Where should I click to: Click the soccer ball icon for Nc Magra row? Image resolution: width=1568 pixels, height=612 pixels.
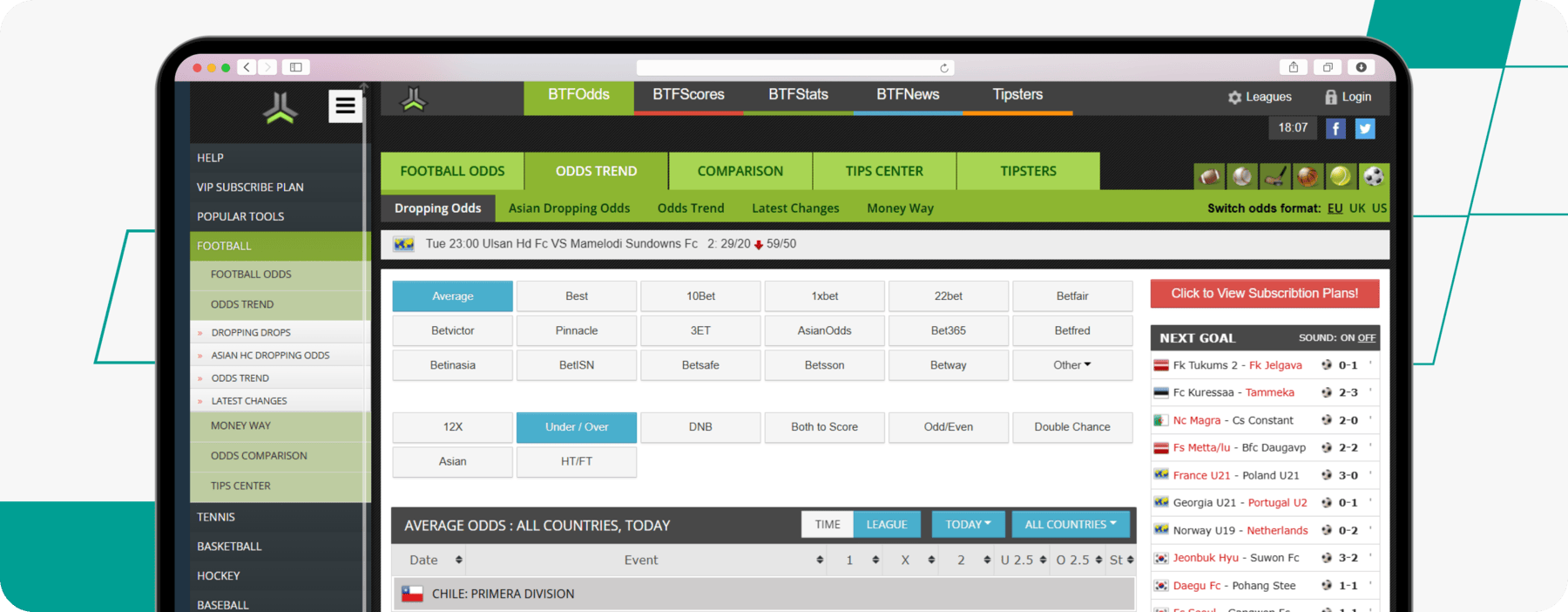[1326, 420]
